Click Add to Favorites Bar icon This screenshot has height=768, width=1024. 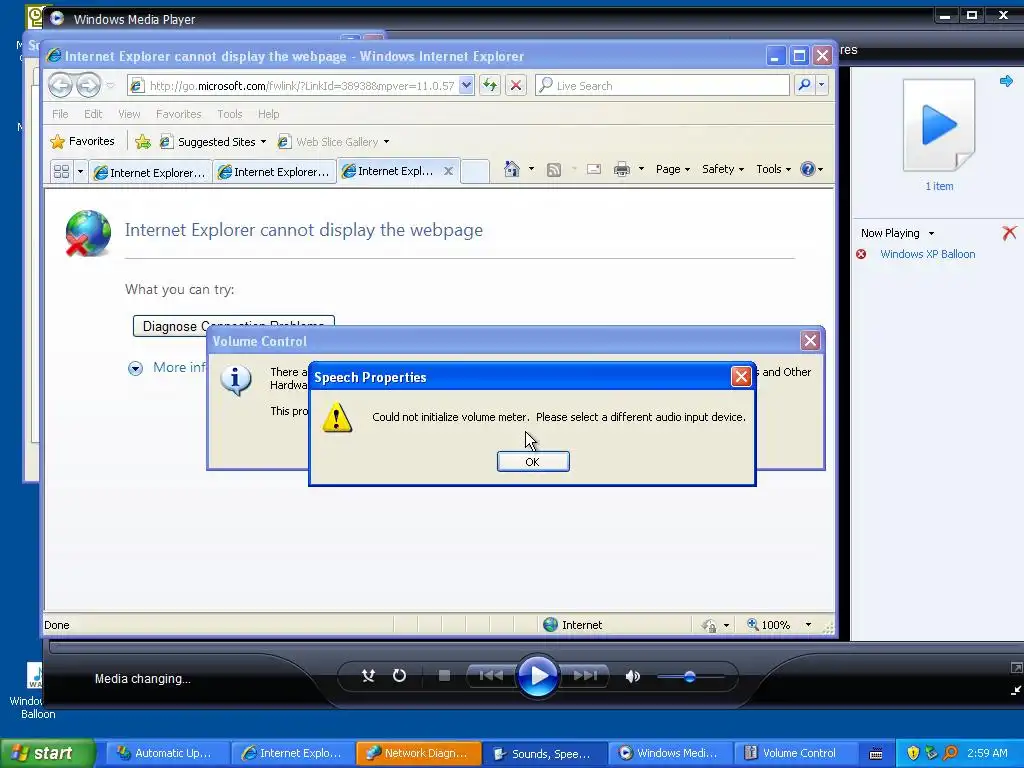tap(143, 142)
